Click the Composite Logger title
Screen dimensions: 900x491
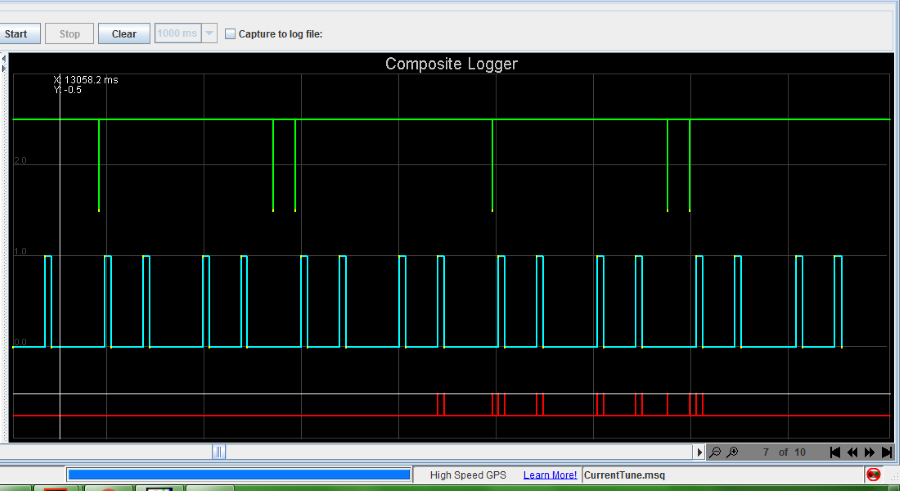click(451, 64)
